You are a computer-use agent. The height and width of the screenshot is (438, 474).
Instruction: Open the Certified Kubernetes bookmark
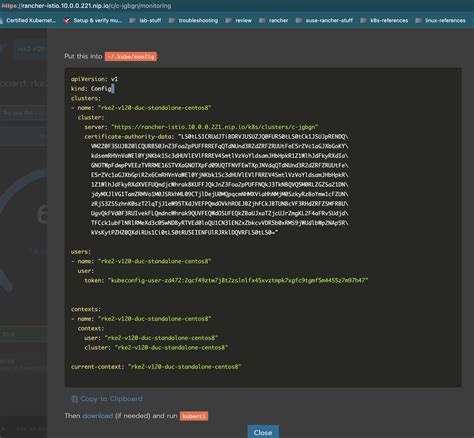28,20
